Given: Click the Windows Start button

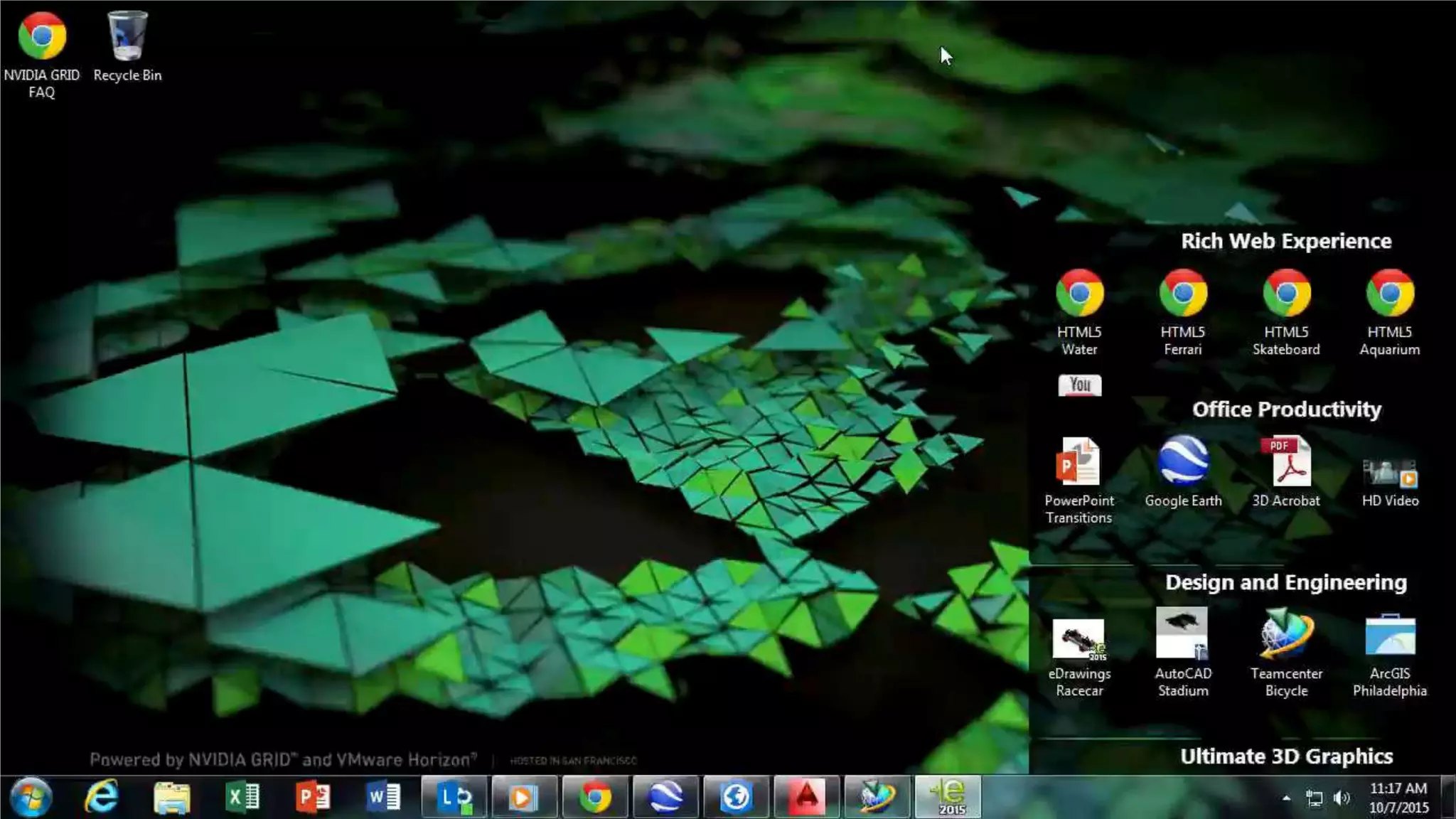Looking at the screenshot, I should tap(31, 797).
